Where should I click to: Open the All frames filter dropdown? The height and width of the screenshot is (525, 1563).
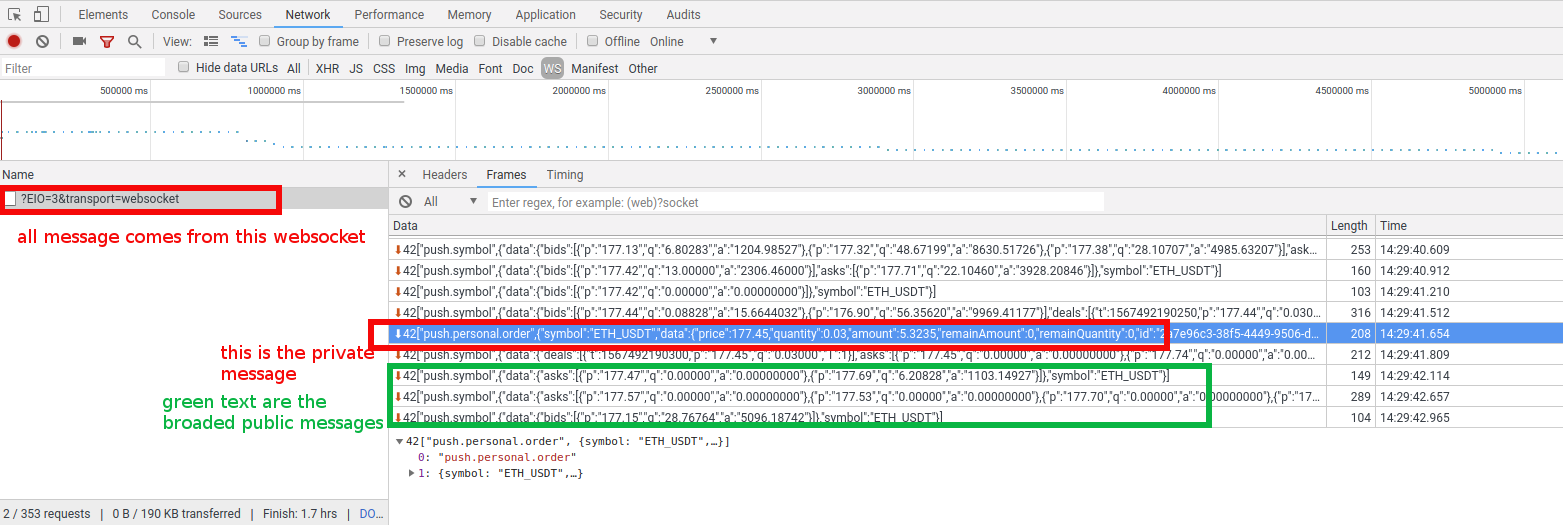tap(451, 201)
